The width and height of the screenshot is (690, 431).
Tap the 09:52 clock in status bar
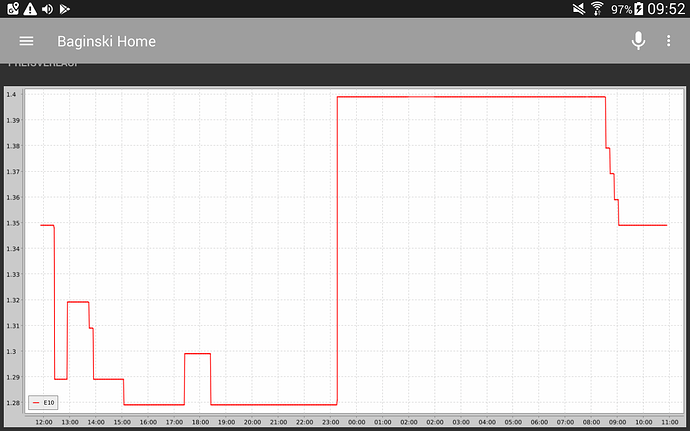666,9
